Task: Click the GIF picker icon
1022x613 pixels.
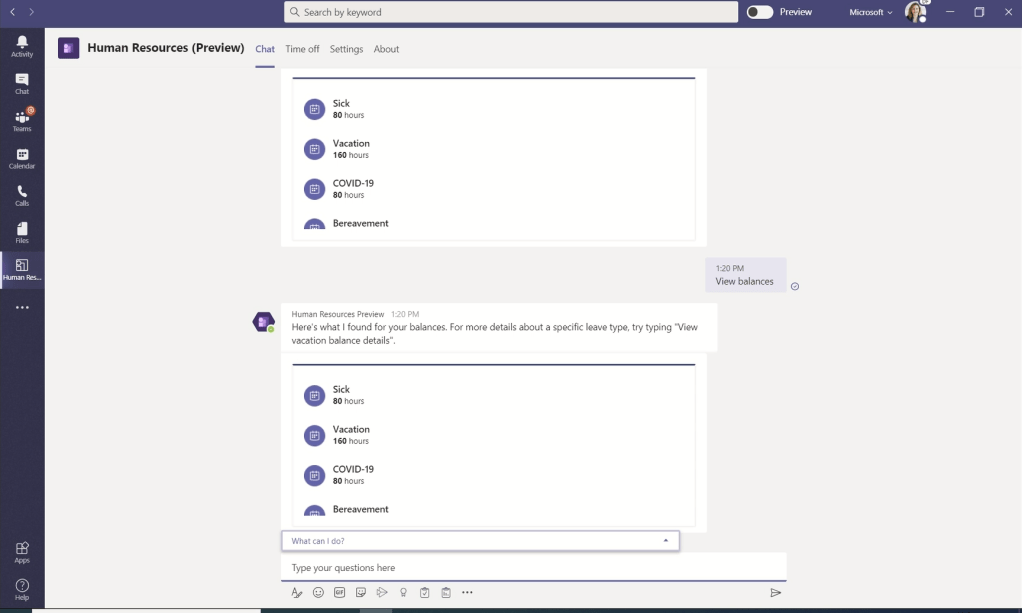Action: 339,593
